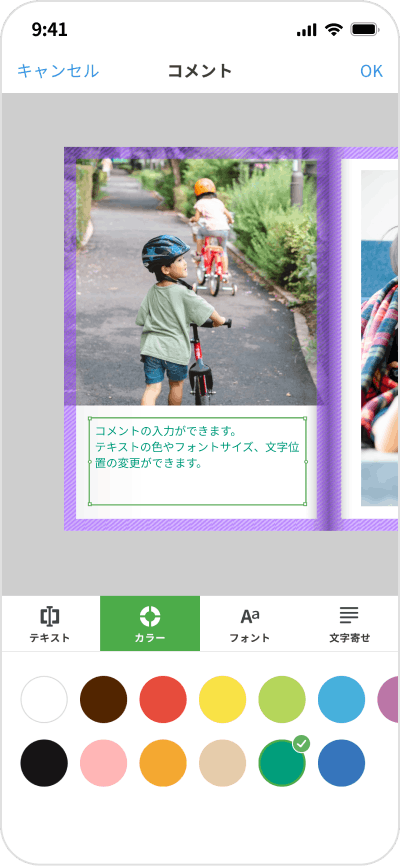Tap the color wheel icon above カラー
This screenshot has height=866, width=400.
tap(150, 615)
